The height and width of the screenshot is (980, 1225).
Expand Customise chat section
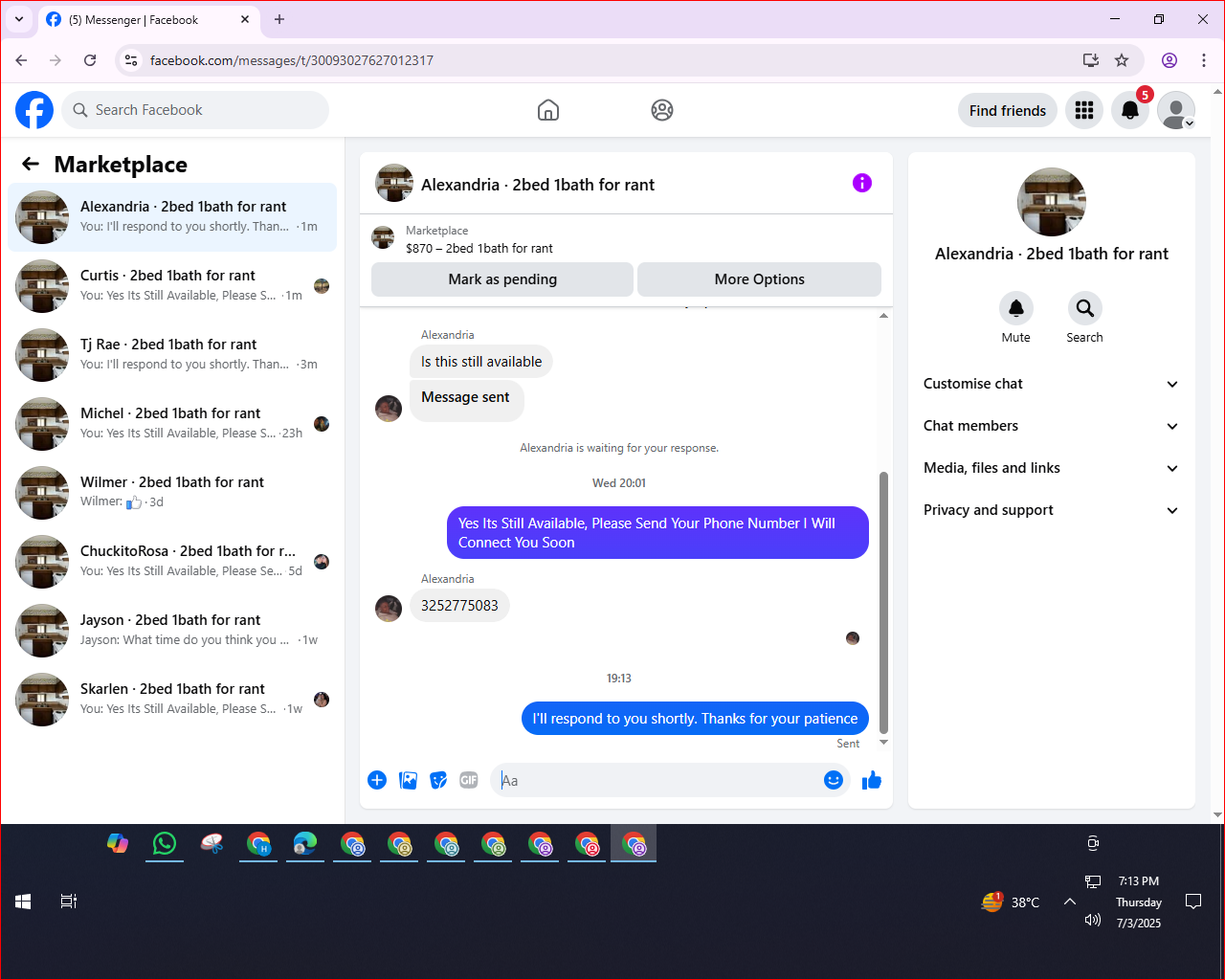point(1051,384)
